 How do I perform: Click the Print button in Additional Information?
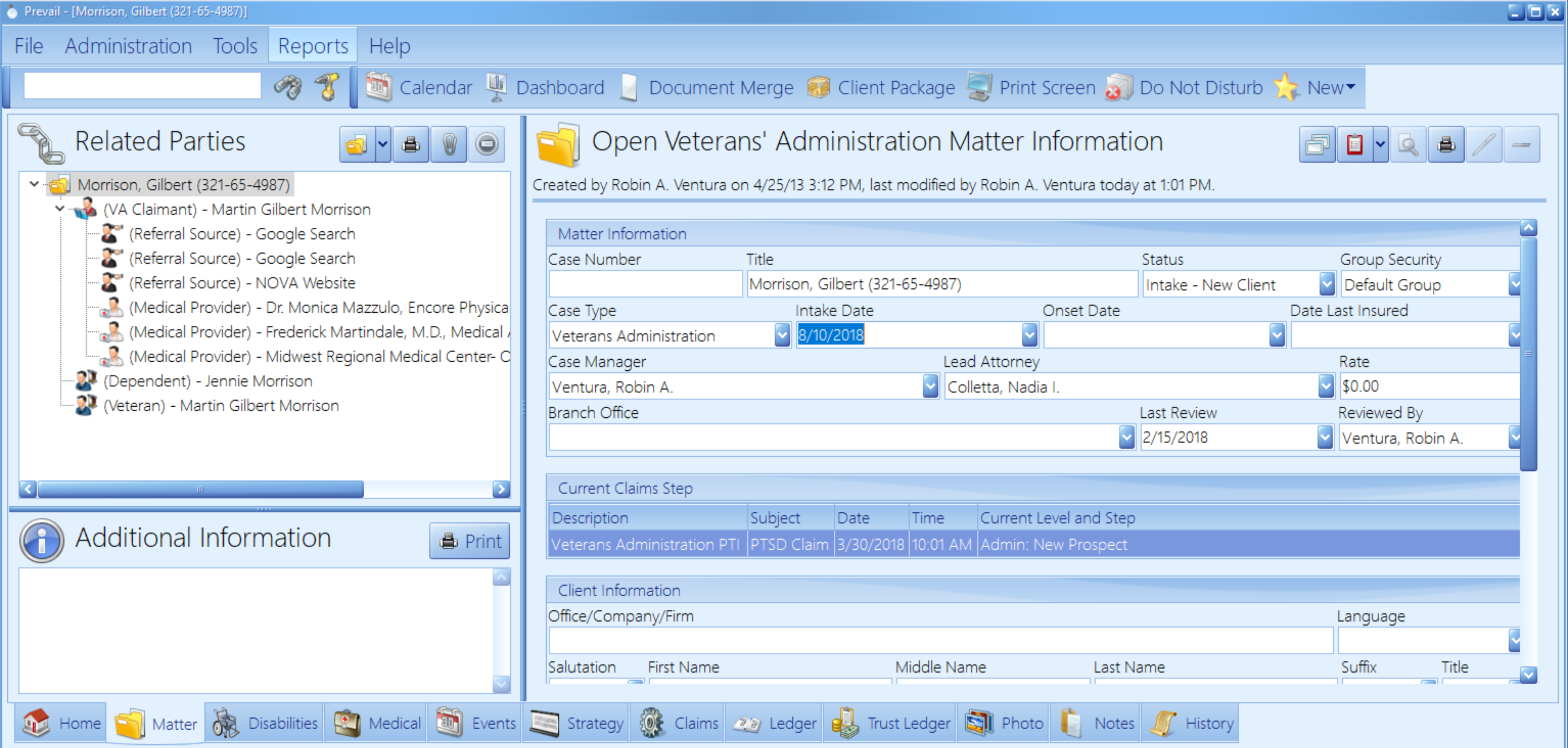coord(469,540)
